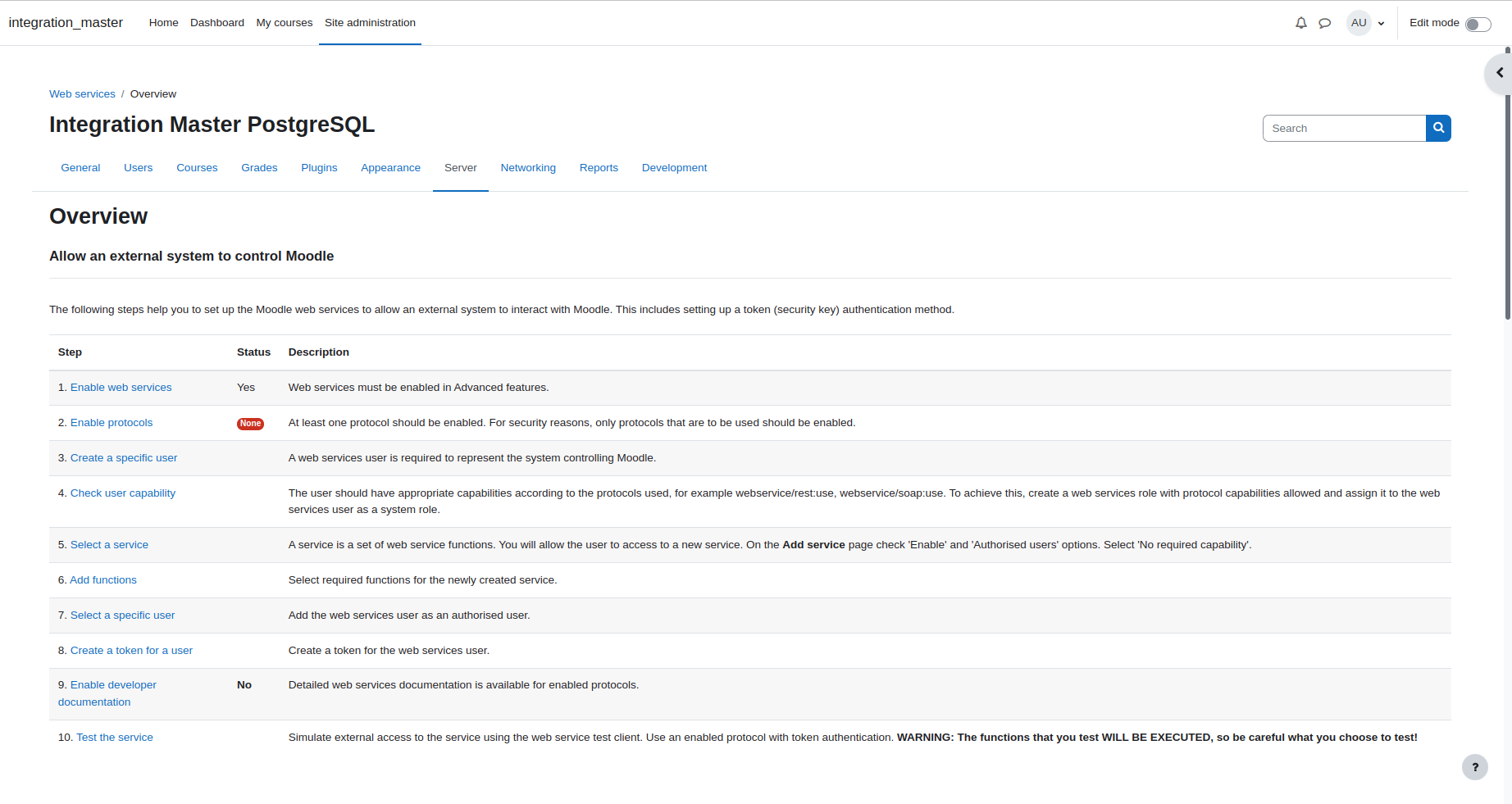Go to Home in top navigation
1512x804 pixels.
pyautogui.click(x=163, y=23)
